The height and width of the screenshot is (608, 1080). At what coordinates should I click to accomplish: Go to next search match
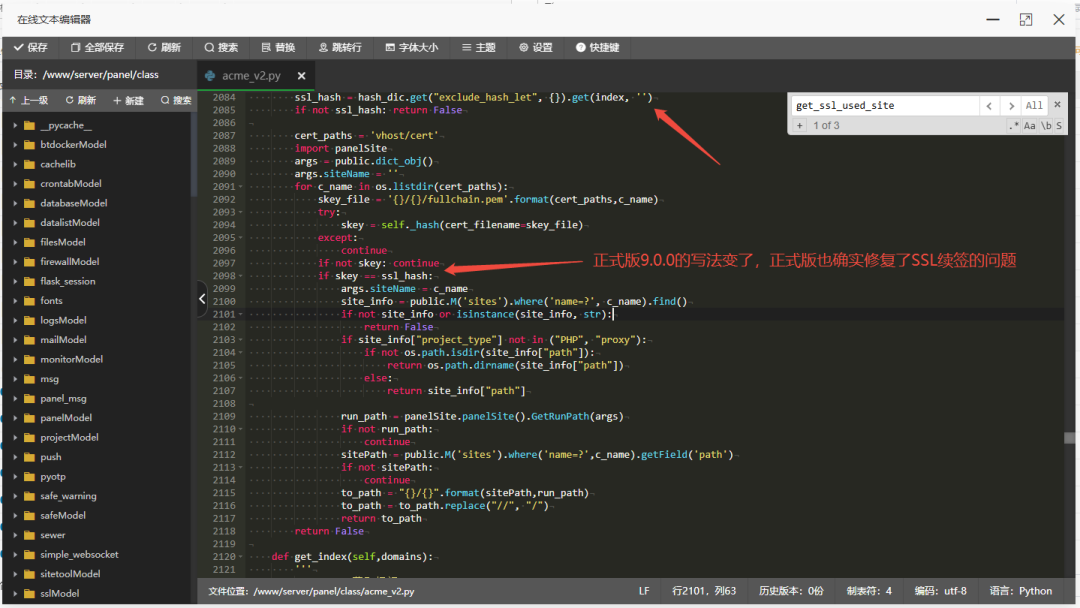point(1011,105)
